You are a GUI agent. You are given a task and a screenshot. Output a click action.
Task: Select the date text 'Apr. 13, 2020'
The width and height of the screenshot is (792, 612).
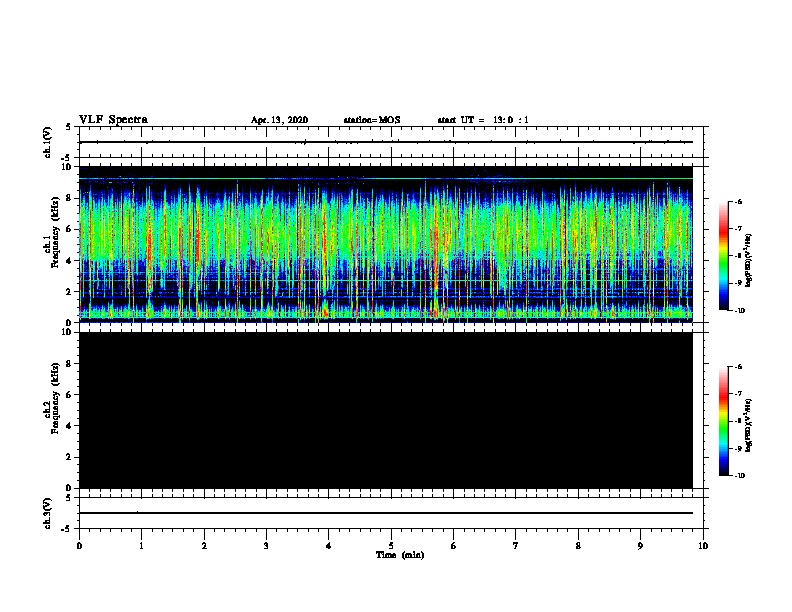[x=279, y=120]
